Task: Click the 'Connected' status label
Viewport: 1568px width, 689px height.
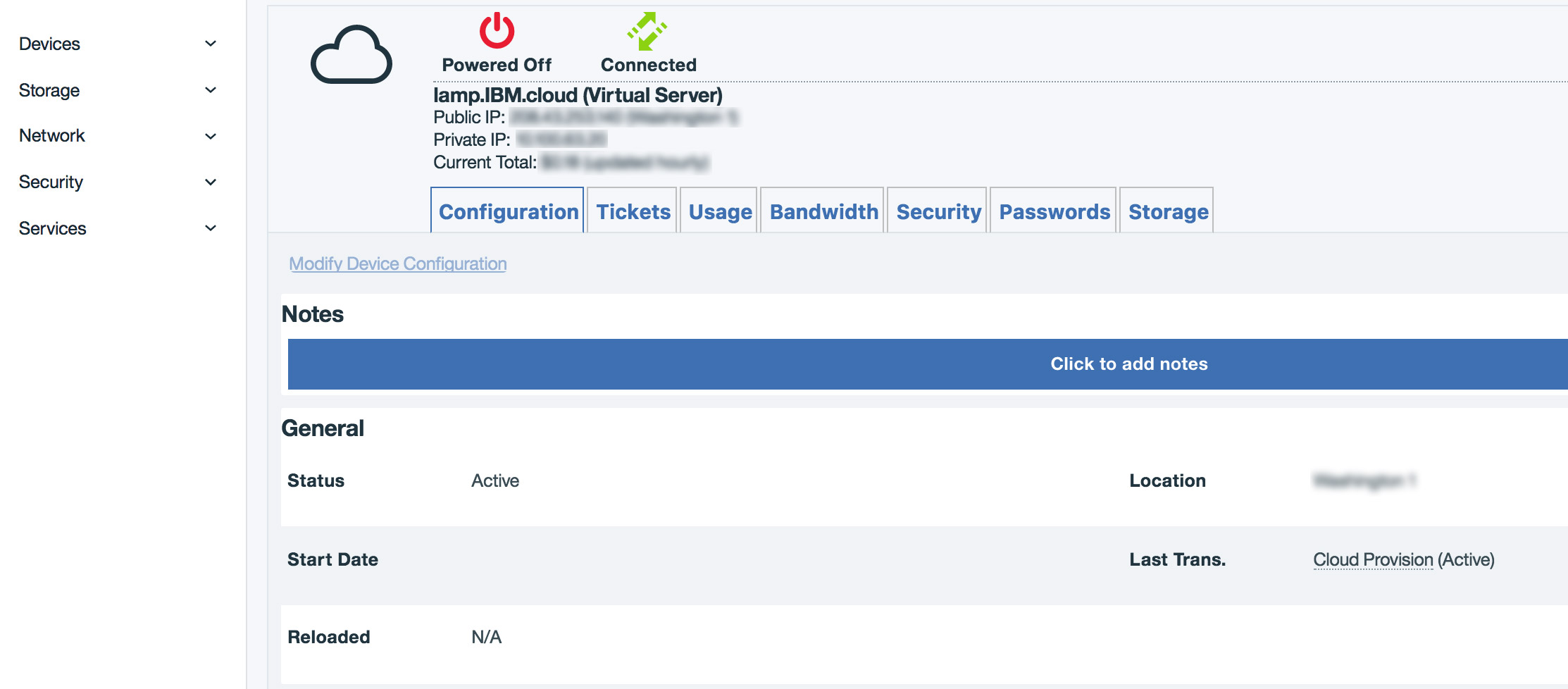Action: [x=648, y=65]
